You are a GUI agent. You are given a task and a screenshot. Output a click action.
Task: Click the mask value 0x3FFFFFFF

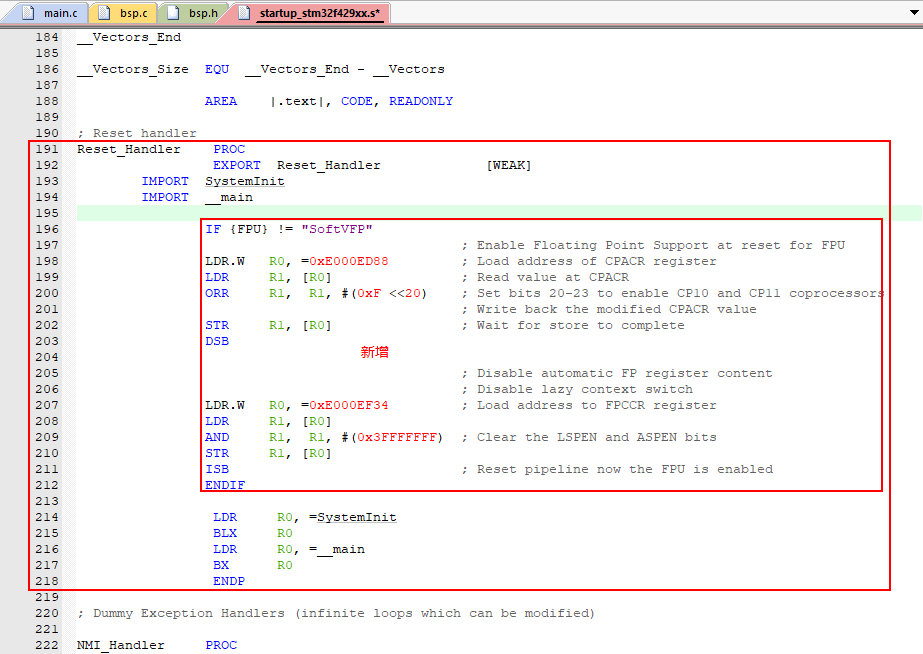(x=397, y=437)
